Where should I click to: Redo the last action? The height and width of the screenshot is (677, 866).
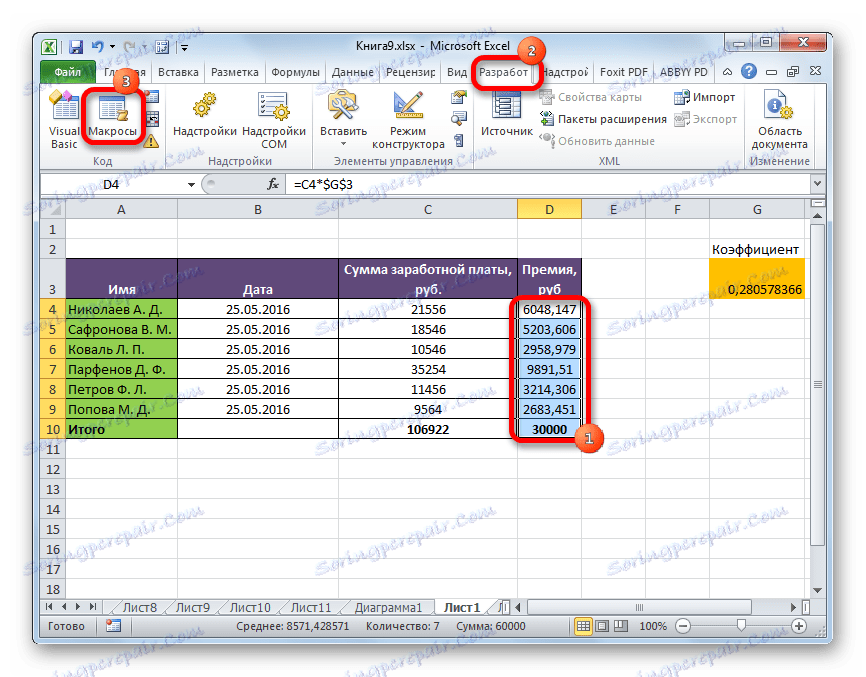[130, 47]
